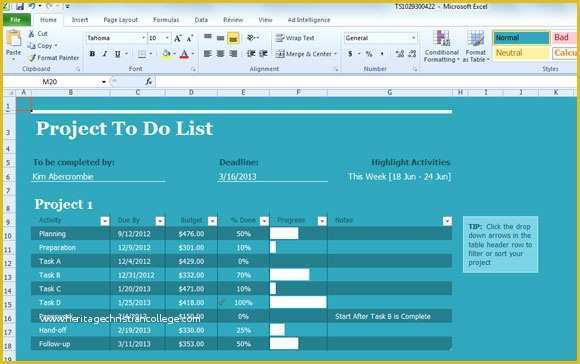Open the Due By column filter arrow

[160, 221]
